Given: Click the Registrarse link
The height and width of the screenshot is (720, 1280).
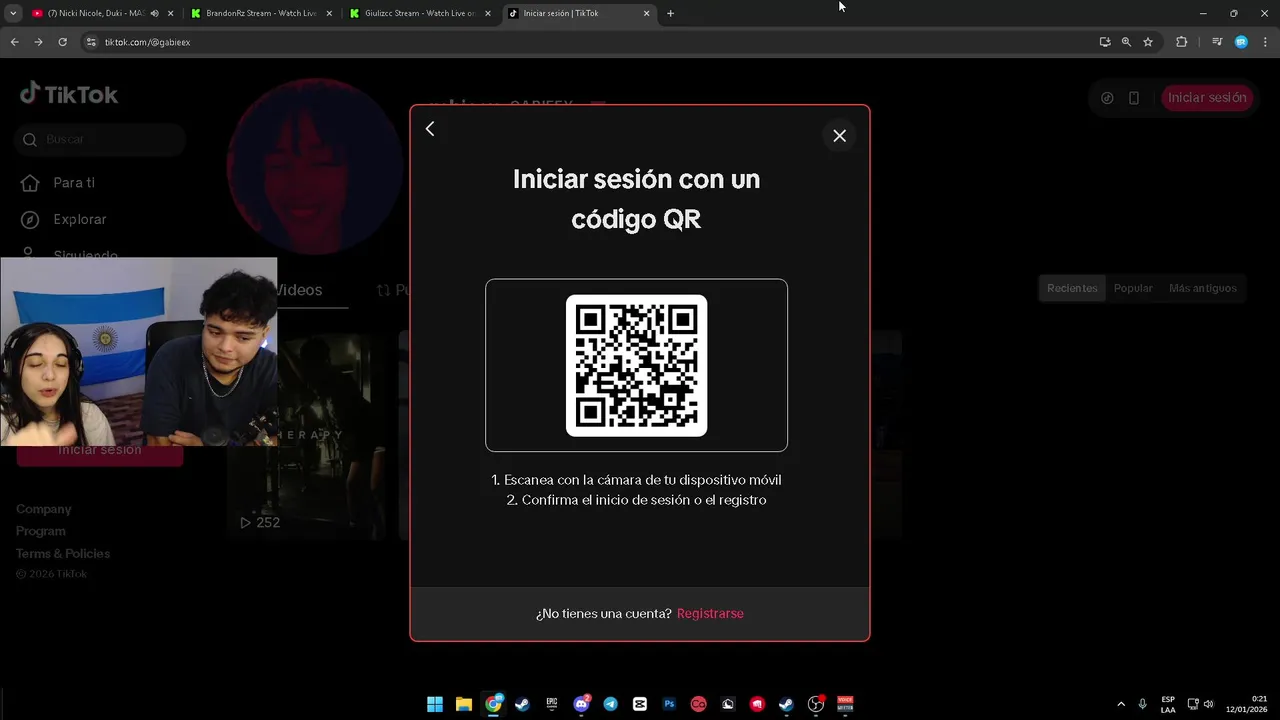Looking at the screenshot, I should pos(710,614).
